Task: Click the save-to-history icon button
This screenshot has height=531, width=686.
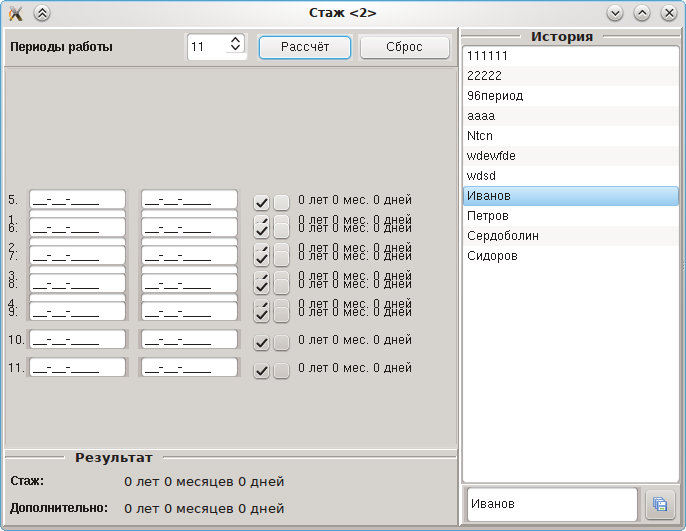Action: (660, 504)
